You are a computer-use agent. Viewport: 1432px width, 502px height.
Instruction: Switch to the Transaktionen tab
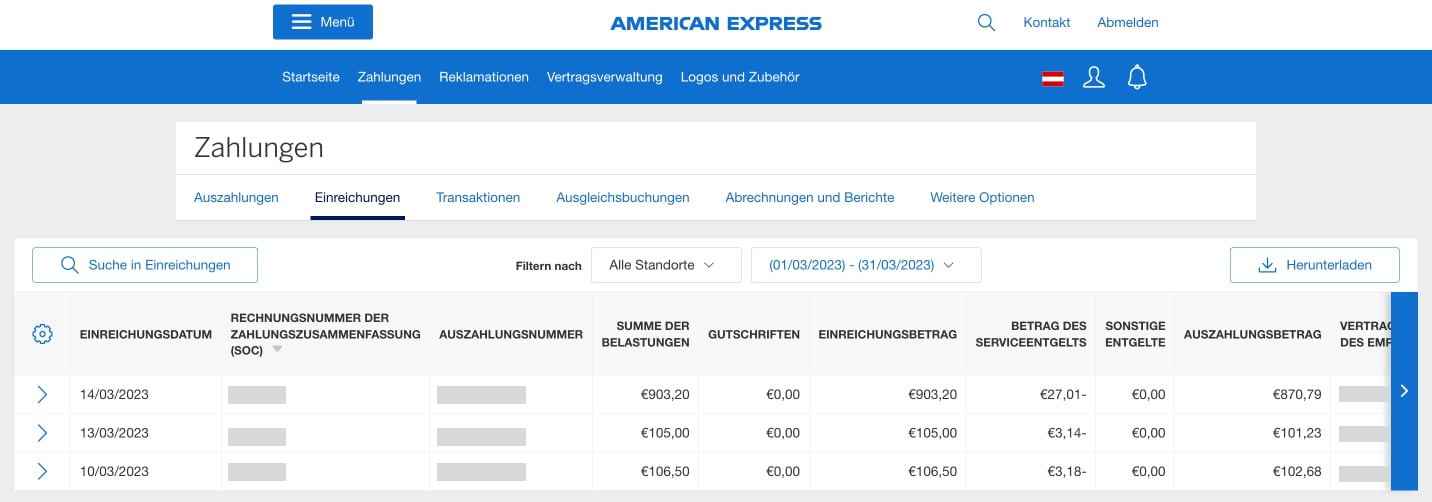pyautogui.click(x=478, y=197)
